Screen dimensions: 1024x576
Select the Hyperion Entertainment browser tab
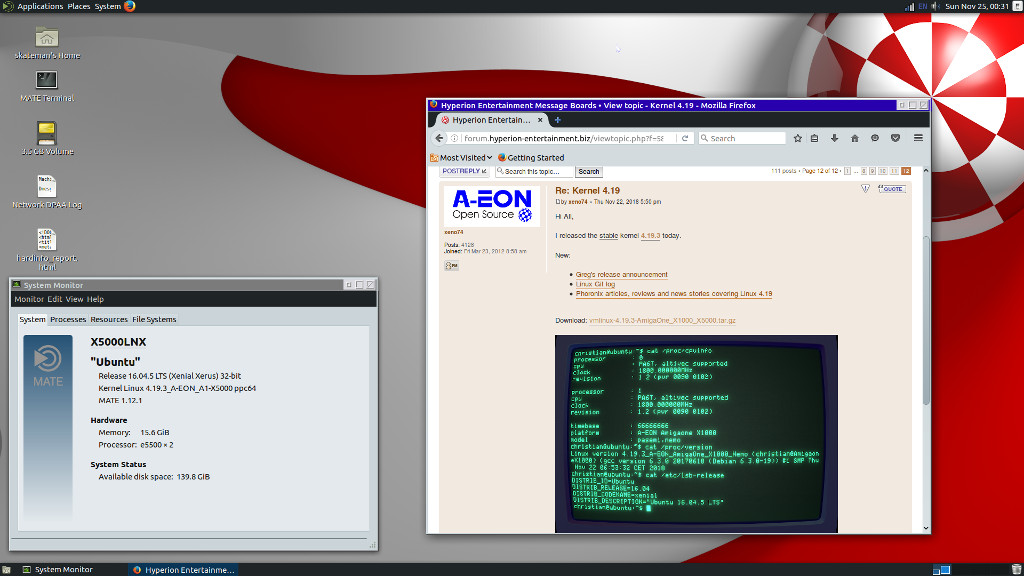pos(491,120)
